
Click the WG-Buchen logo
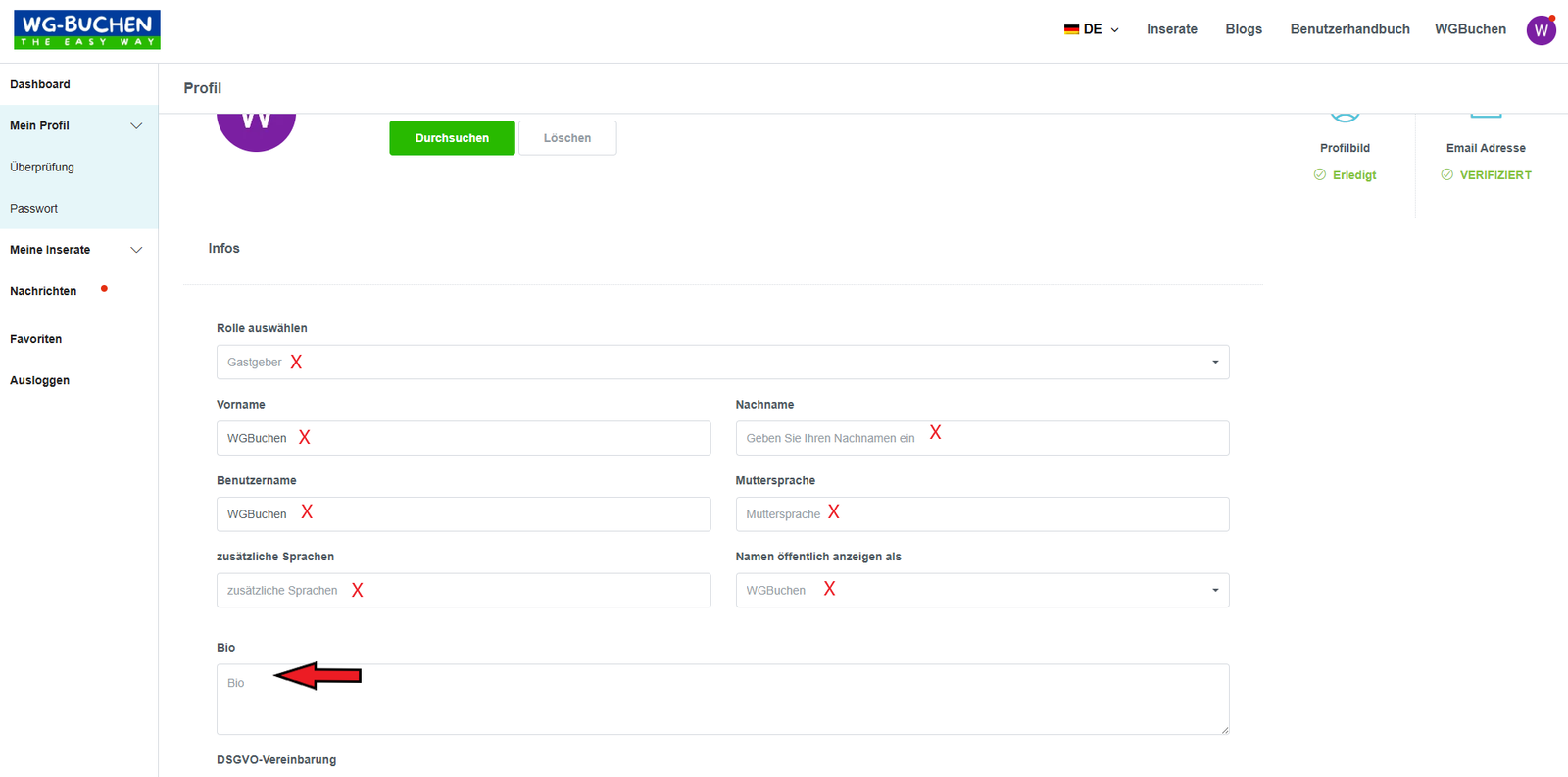coord(87,29)
